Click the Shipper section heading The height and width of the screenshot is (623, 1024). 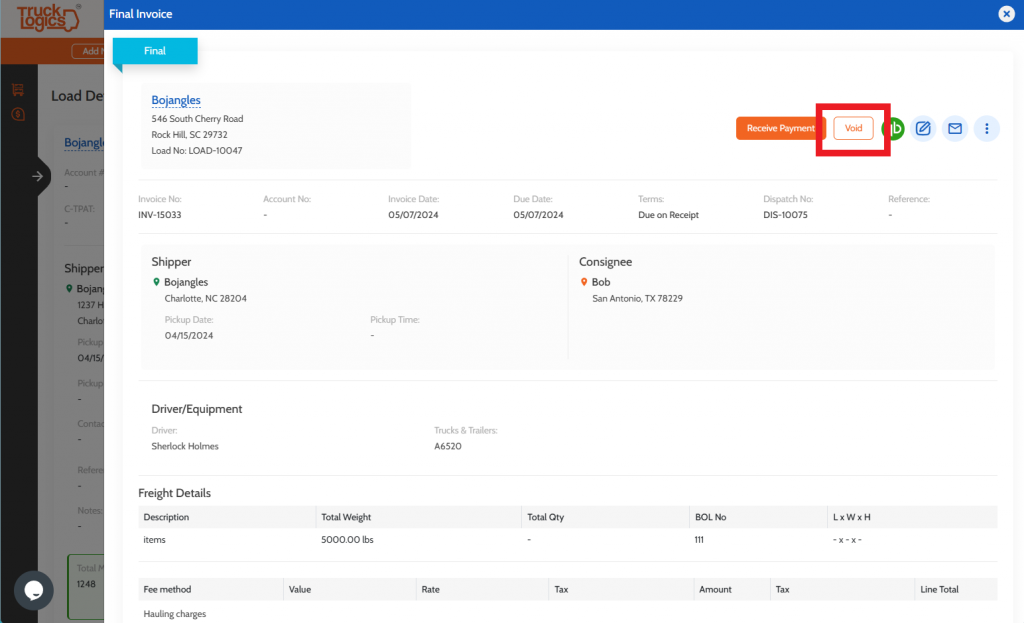(x=171, y=262)
